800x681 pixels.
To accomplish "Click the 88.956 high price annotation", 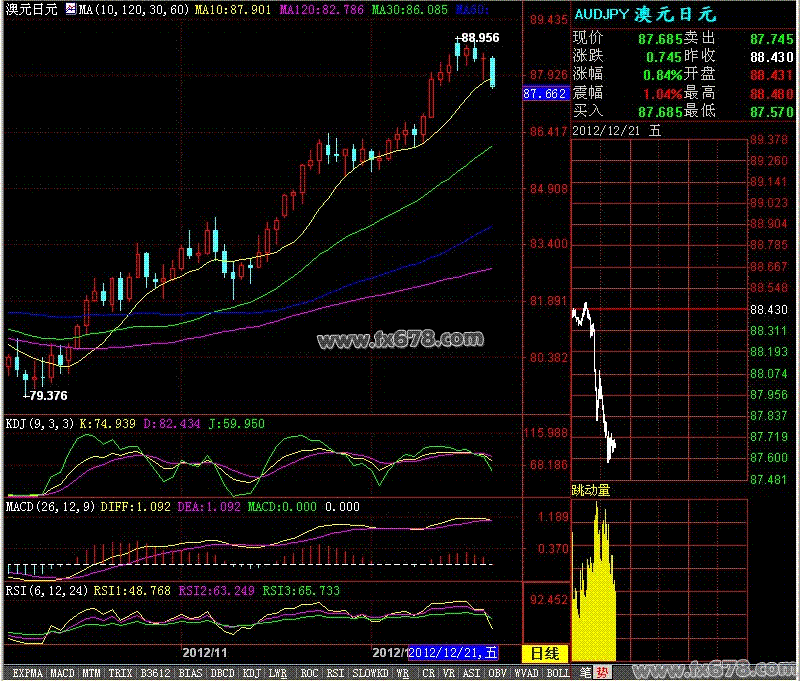I will pos(480,38).
